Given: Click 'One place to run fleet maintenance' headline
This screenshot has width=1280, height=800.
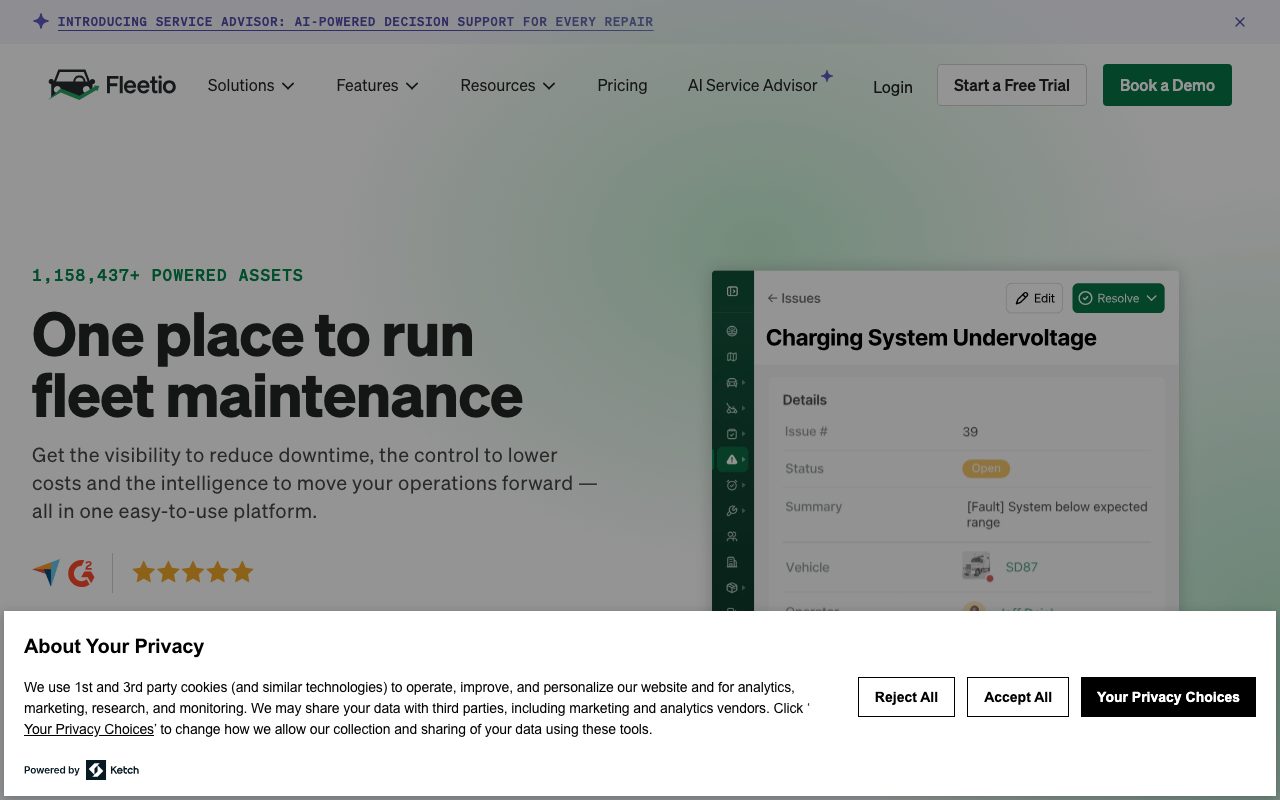Looking at the screenshot, I should [x=277, y=365].
